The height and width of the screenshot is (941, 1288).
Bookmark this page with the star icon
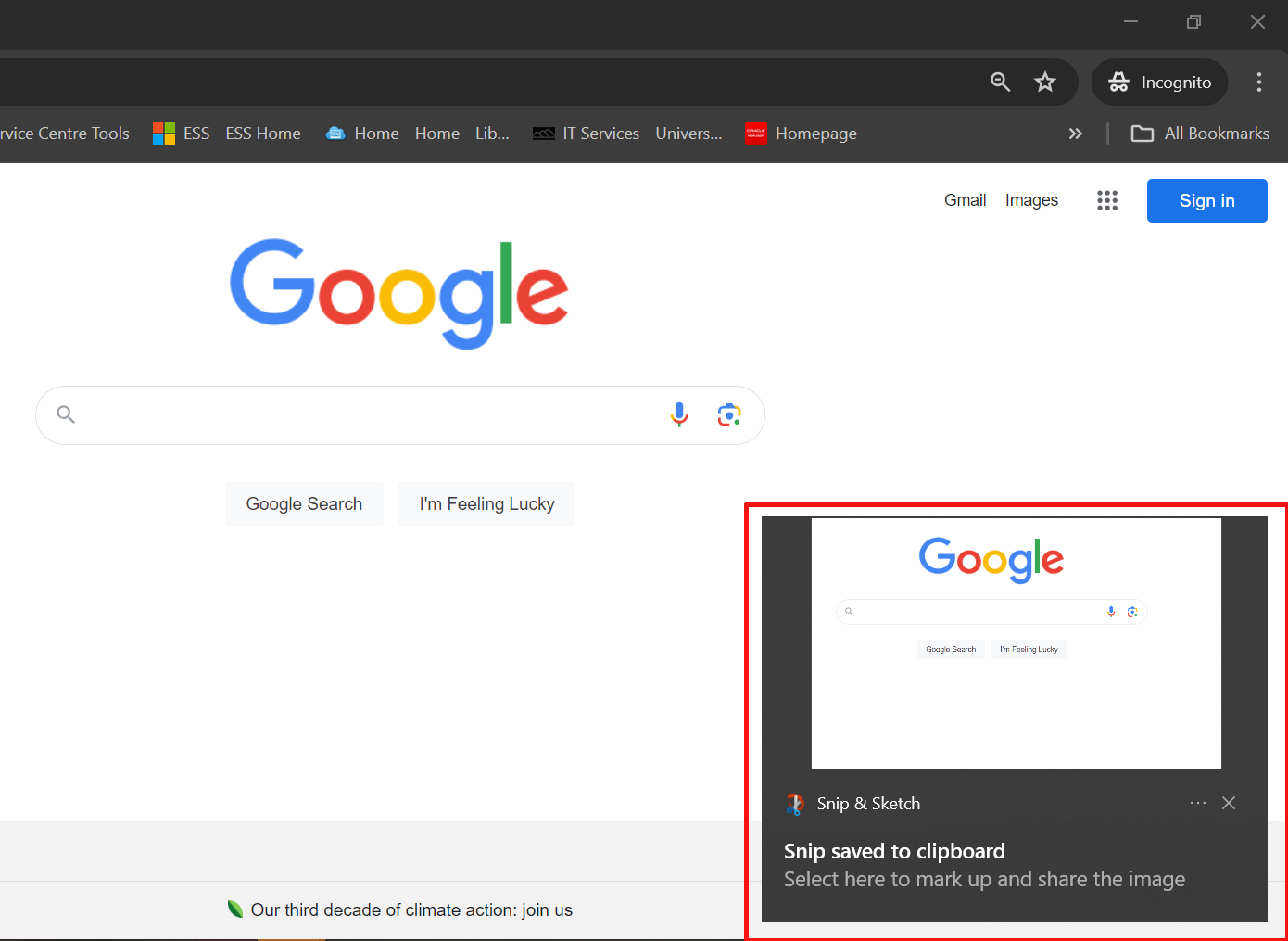coord(1045,82)
